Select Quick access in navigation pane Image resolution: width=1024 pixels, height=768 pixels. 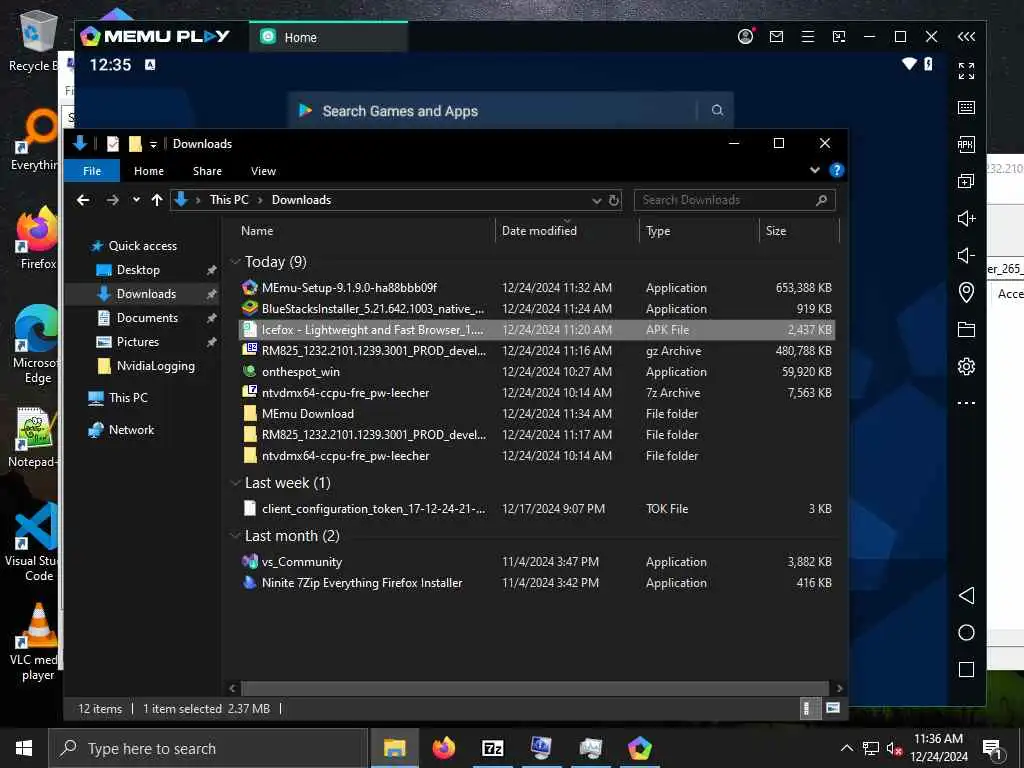[142, 246]
